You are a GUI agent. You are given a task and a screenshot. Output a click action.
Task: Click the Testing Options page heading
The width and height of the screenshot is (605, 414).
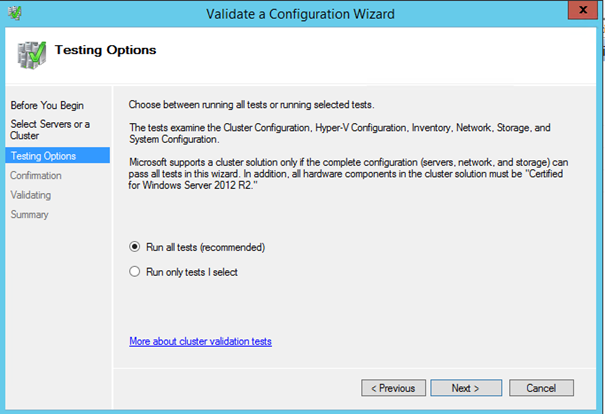105,49
